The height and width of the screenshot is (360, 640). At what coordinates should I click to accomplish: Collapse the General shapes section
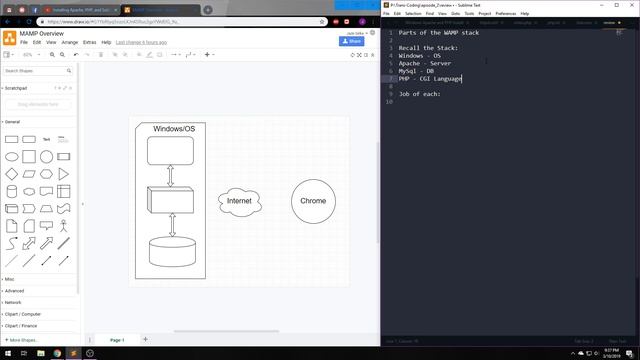click(12, 122)
